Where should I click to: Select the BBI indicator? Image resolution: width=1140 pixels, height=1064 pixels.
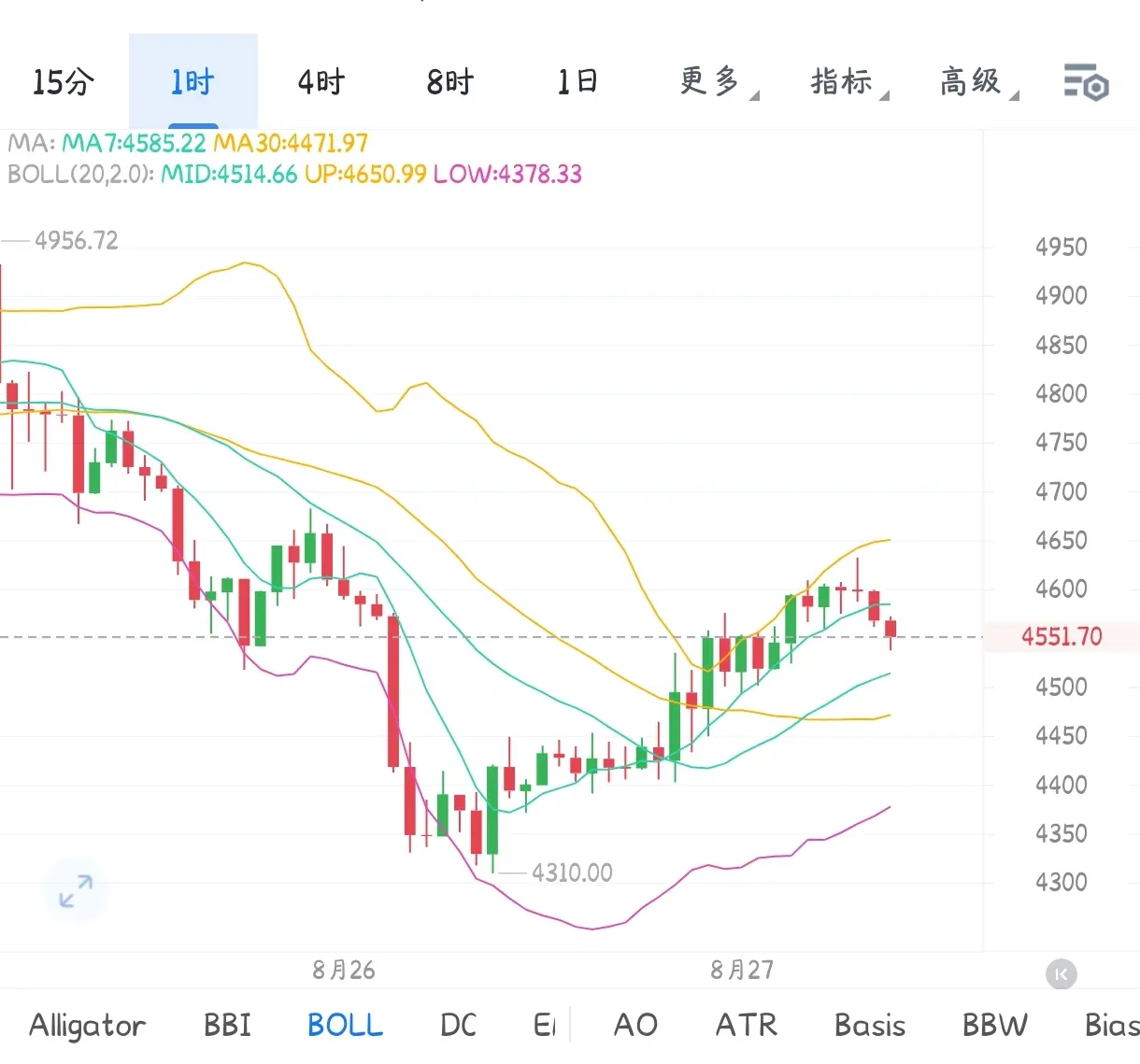coord(227,1025)
